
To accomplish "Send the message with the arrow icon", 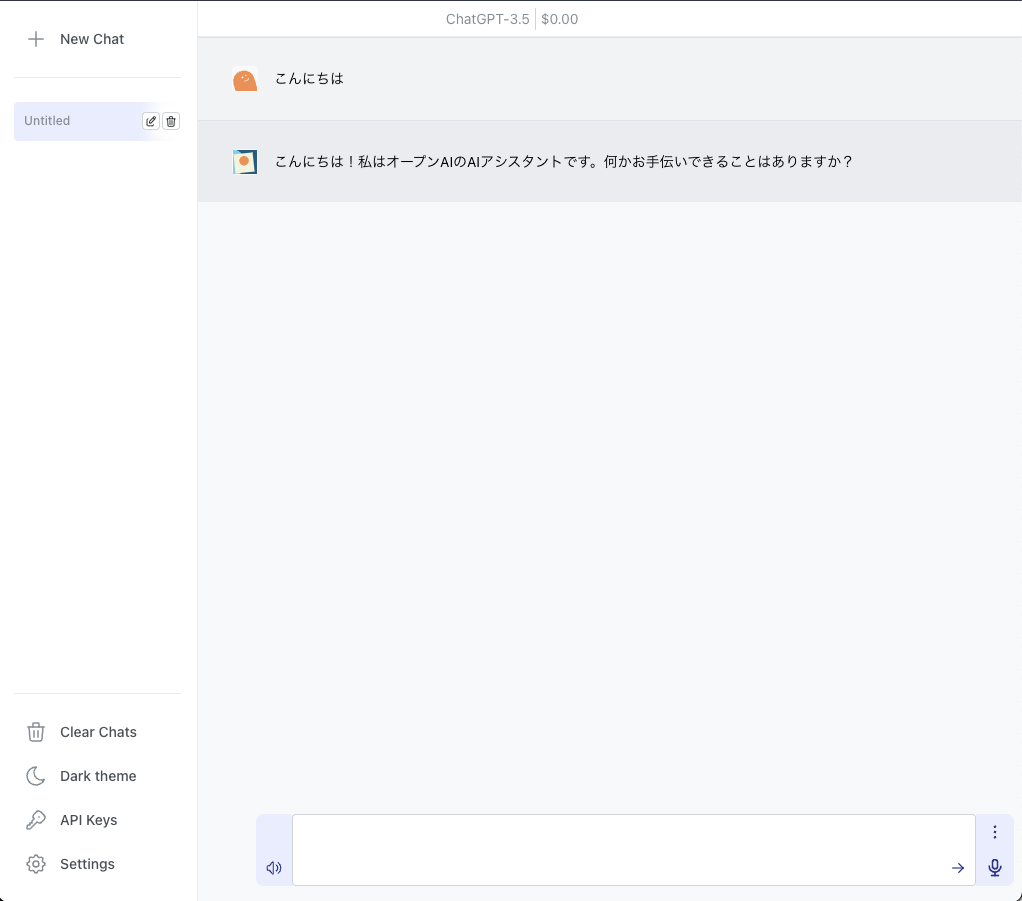I will (958, 868).
